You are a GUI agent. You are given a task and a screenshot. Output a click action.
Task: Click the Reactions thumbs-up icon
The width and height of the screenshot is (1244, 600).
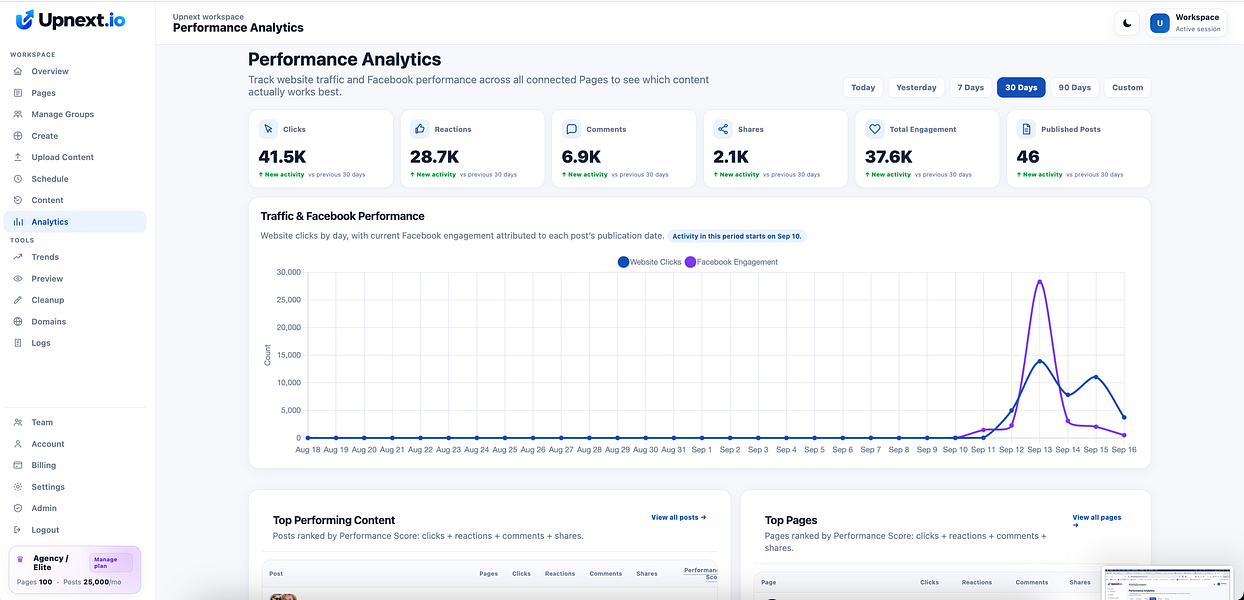coord(420,129)
